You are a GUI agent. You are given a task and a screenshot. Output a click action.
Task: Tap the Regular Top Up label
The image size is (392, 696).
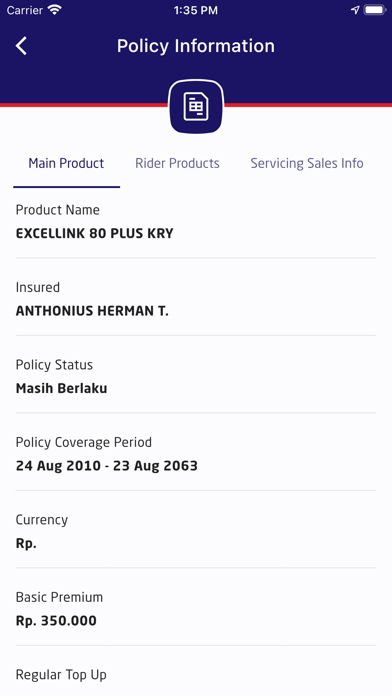click(x=61, y=675)
